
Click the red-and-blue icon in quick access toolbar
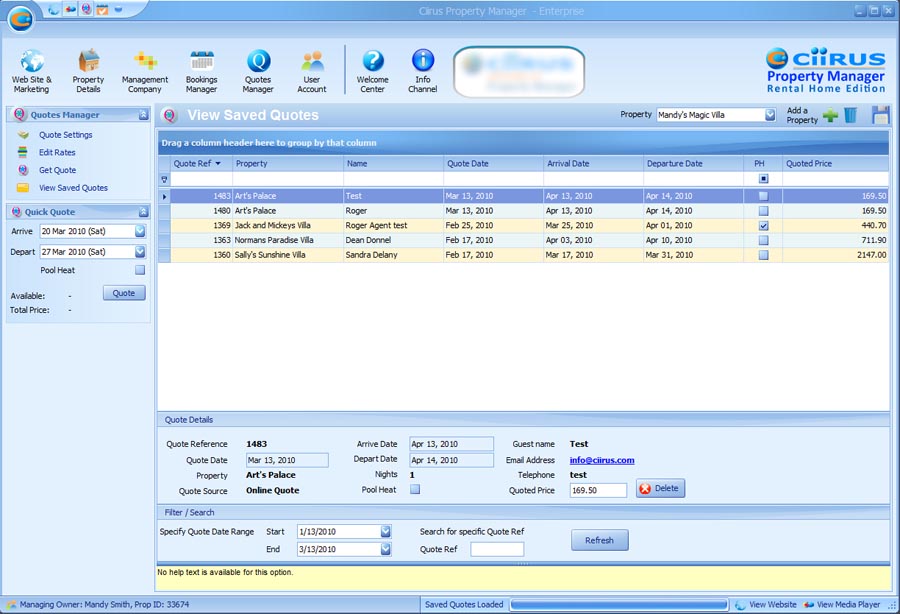[70, 9]
